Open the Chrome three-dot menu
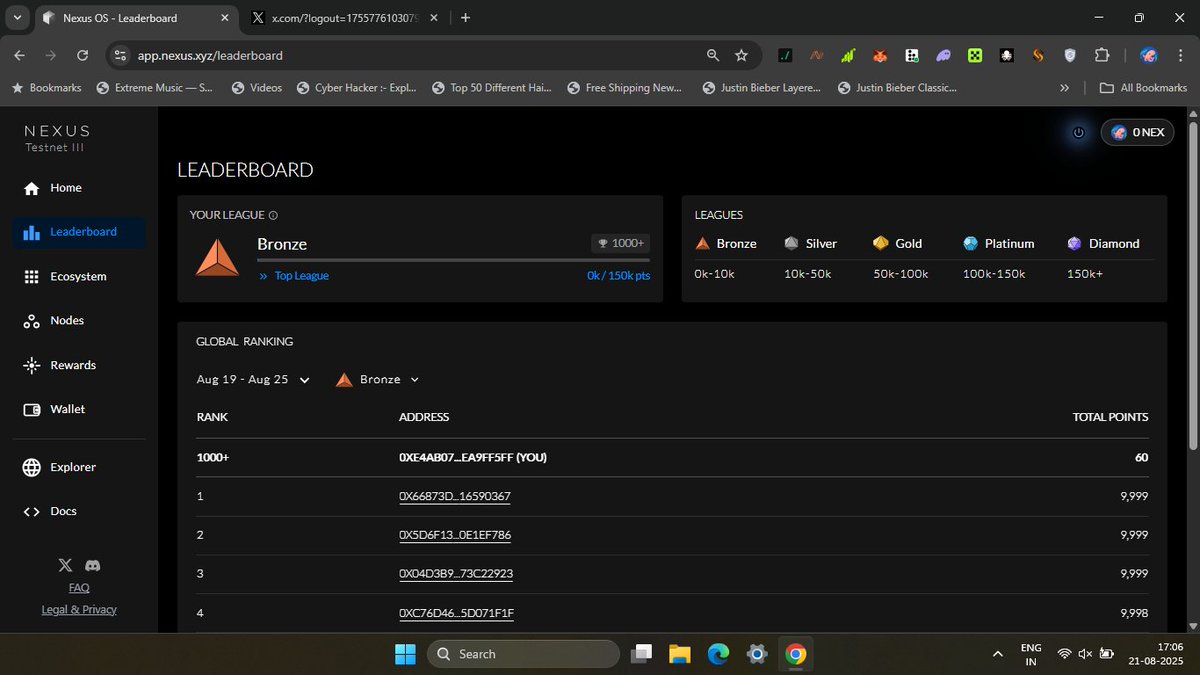This screenshot has width=1200, height=675. coord(1180,56)
